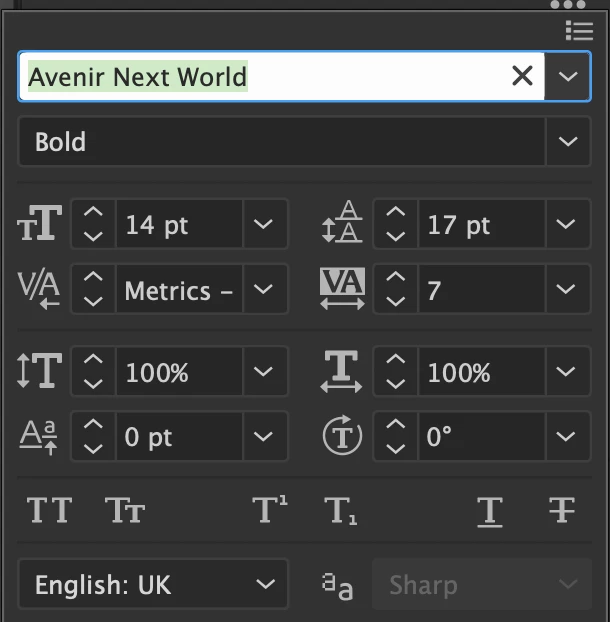Image resolution: width=610 pixels, height=622 pixels.
Task: Increase leading with up stepper
Action: [395, 212]
